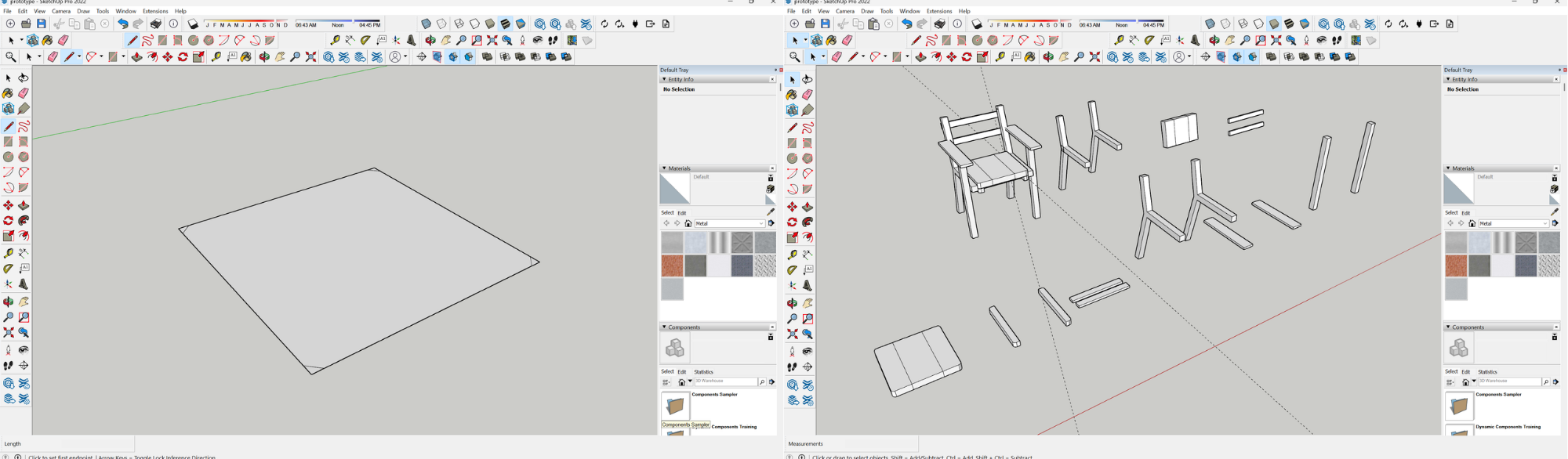Select the Freehand tool in the left window's drawing toolbar

[x=147, y=40]
